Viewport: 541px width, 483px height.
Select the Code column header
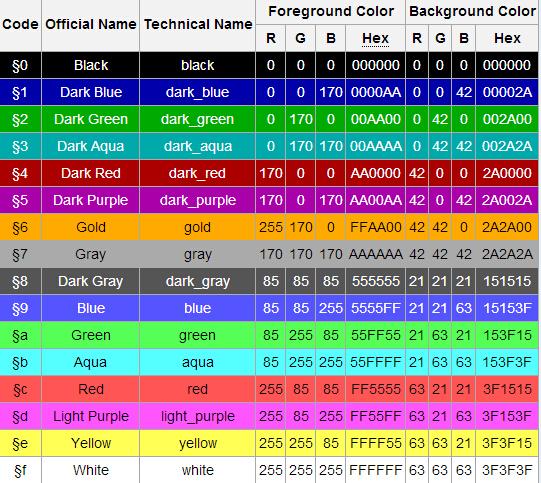[20, 25]
